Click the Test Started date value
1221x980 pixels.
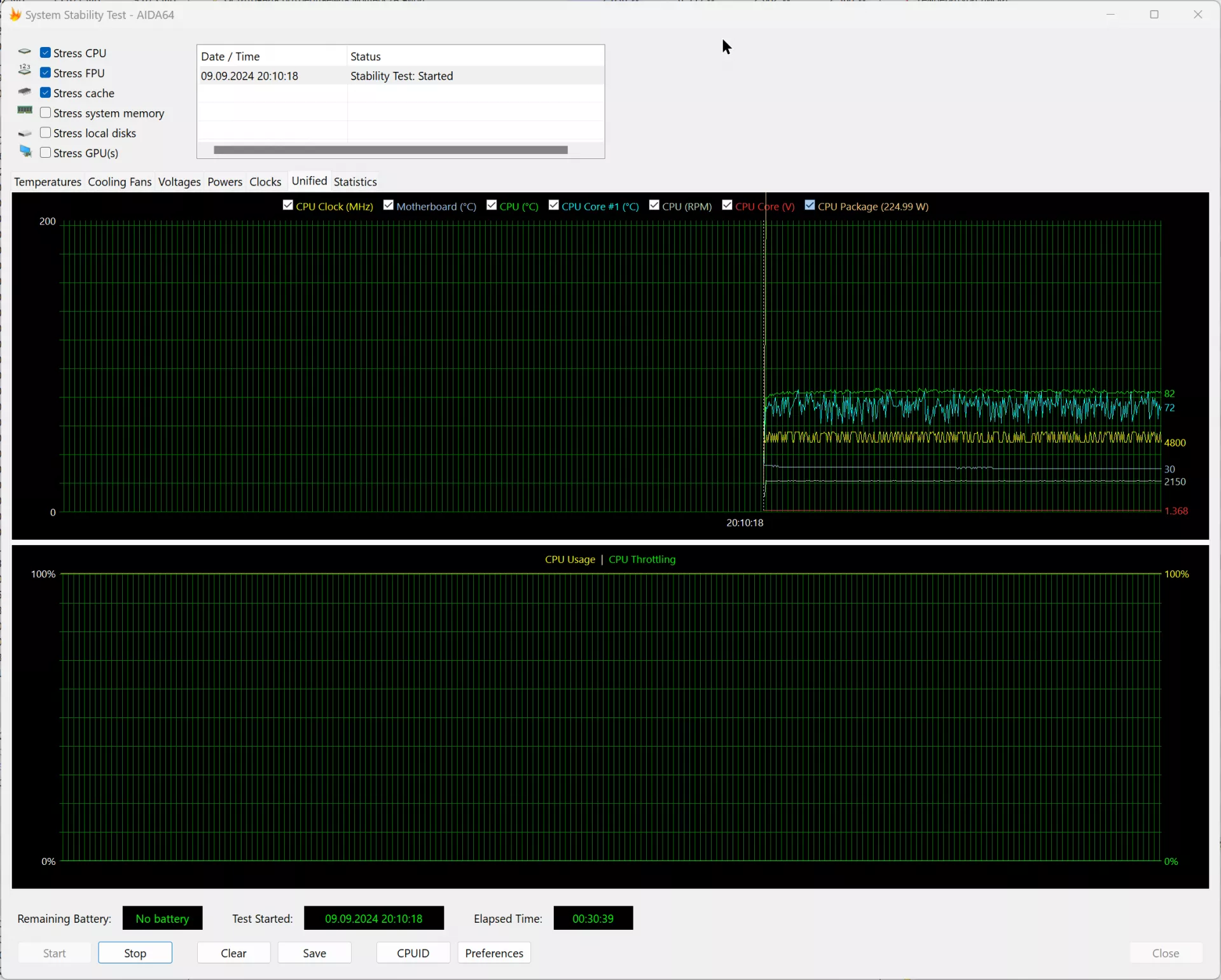point(373,918)
